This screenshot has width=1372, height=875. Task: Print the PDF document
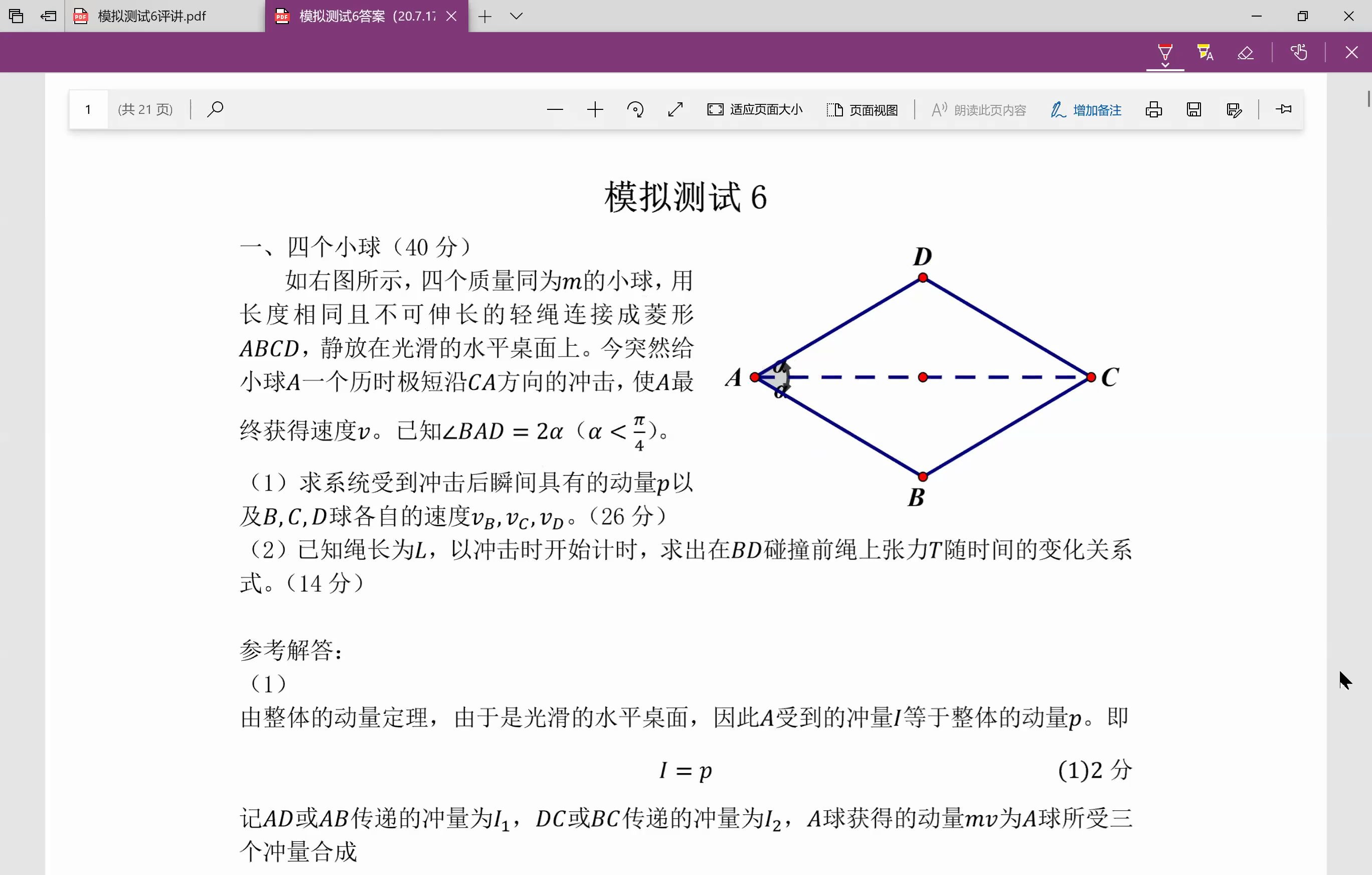pos(1154,109)
